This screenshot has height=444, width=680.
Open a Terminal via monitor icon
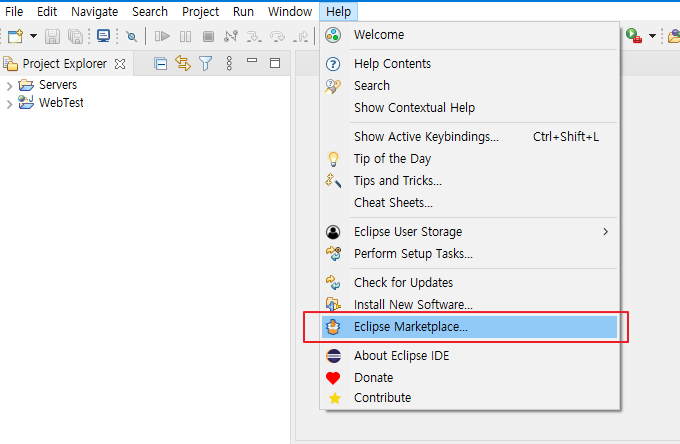[103, 36]
